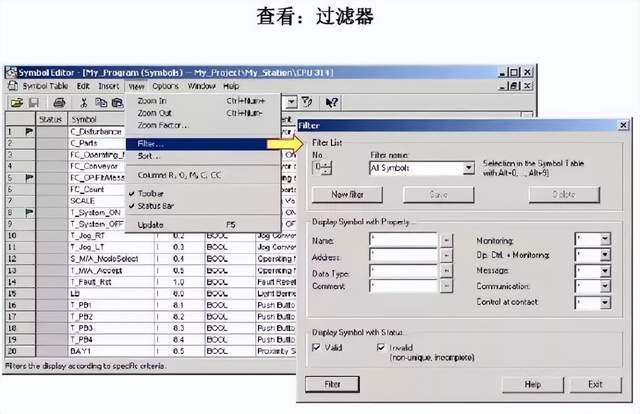
Task: Click the New filter button
Action: pos(347,195)
